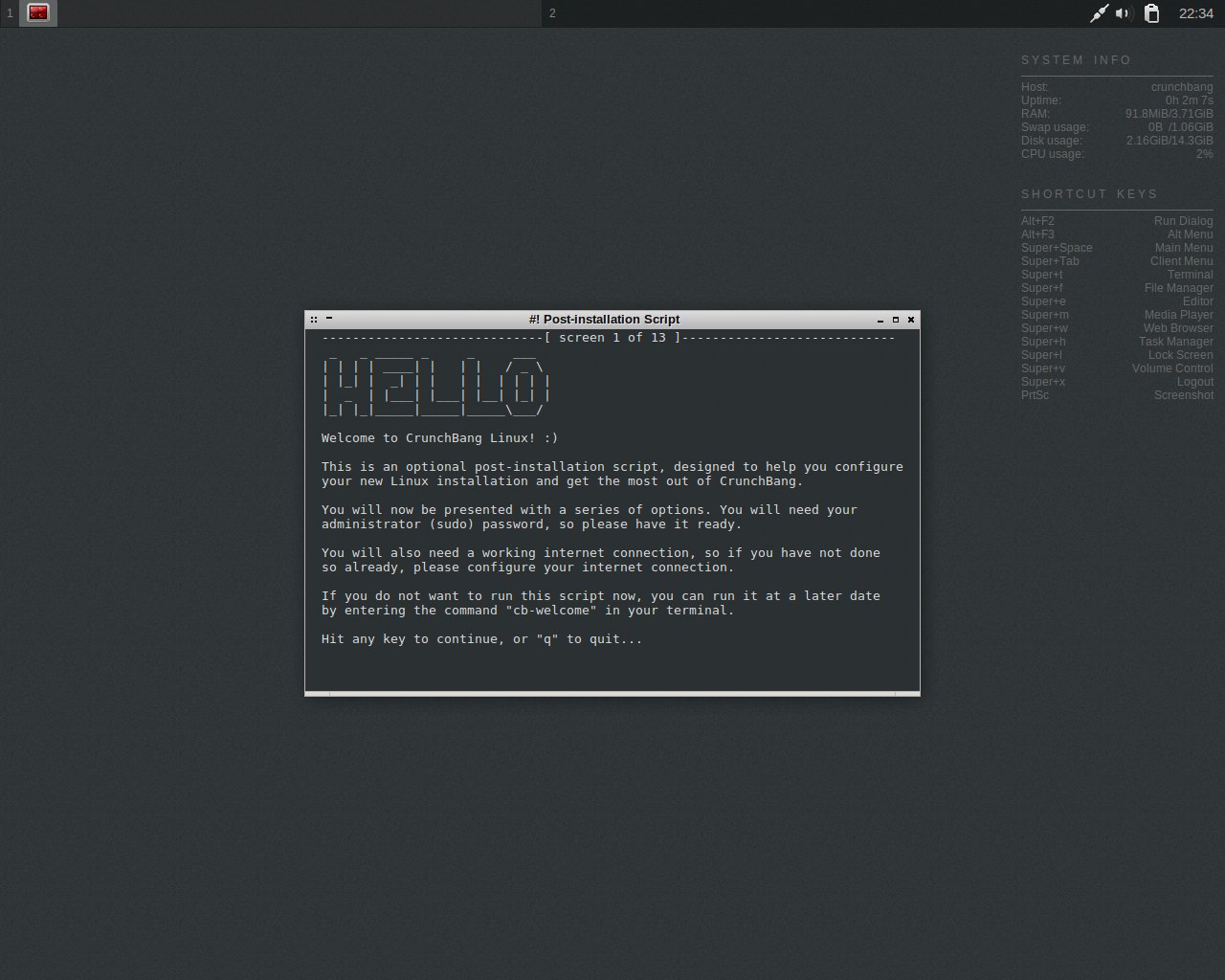Image resolution: width=1225 pixels, height=980 pixels.
Task: Click the 'Super+w' shortcut text
Action: pyautogui.click(x=1045, y=328)
